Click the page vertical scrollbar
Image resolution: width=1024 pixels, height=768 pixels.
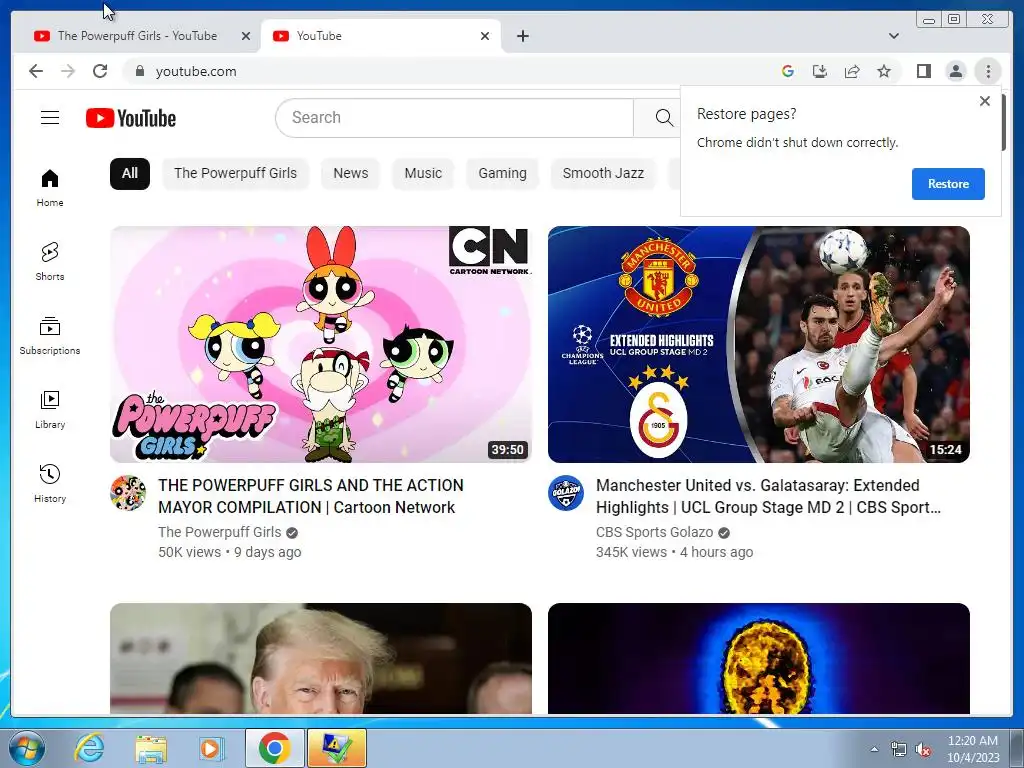coord(1005,122)
